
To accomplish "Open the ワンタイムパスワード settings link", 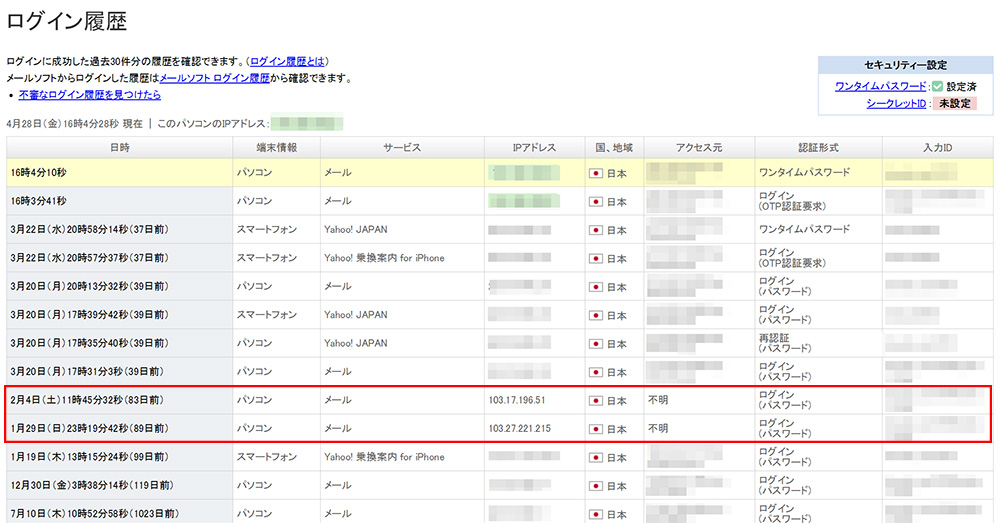I will pos(880,86).
